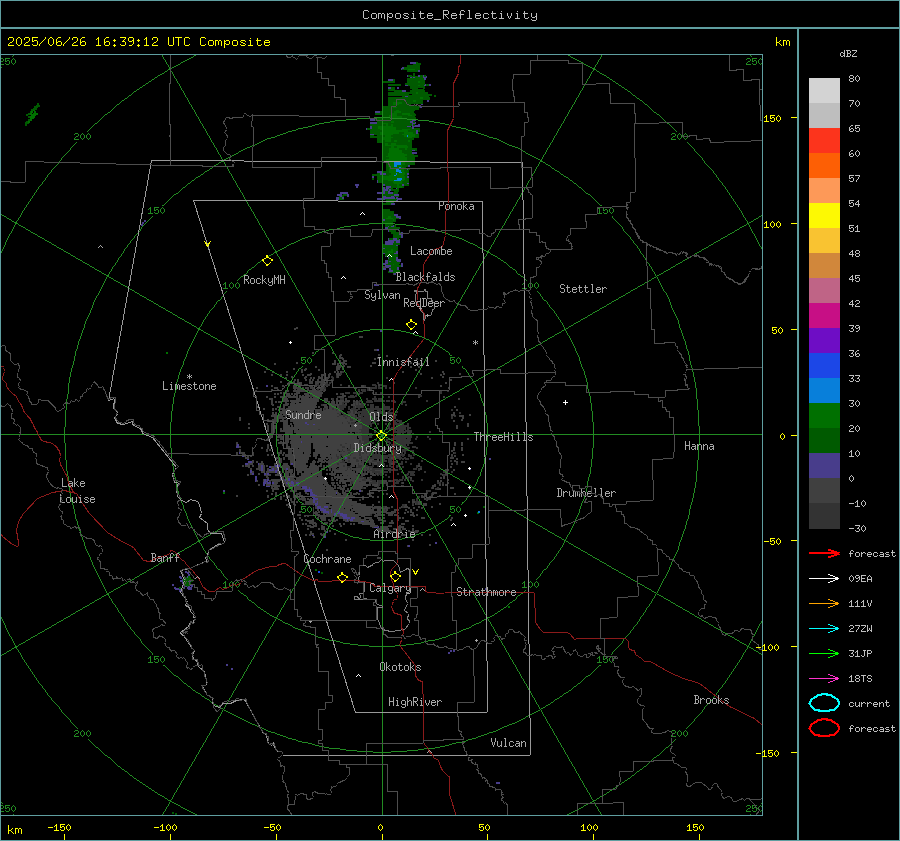Select the cyan 27ZW arrow icon

tap(824, 629)
